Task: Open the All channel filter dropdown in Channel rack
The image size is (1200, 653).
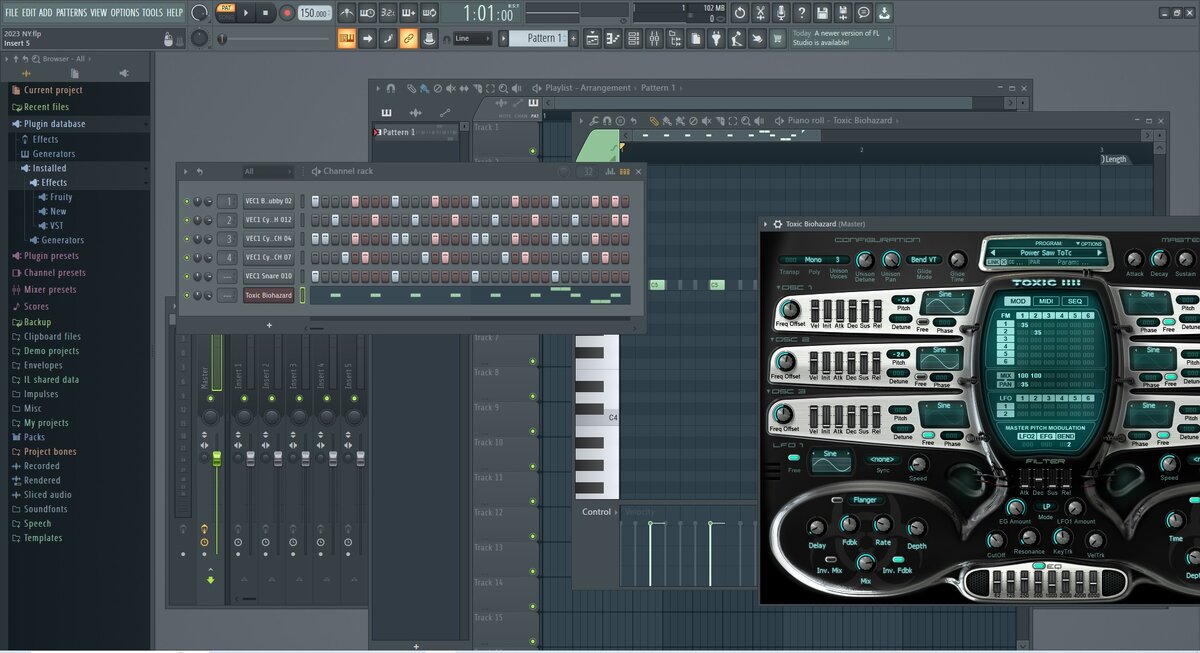Action: click(267, 172)
